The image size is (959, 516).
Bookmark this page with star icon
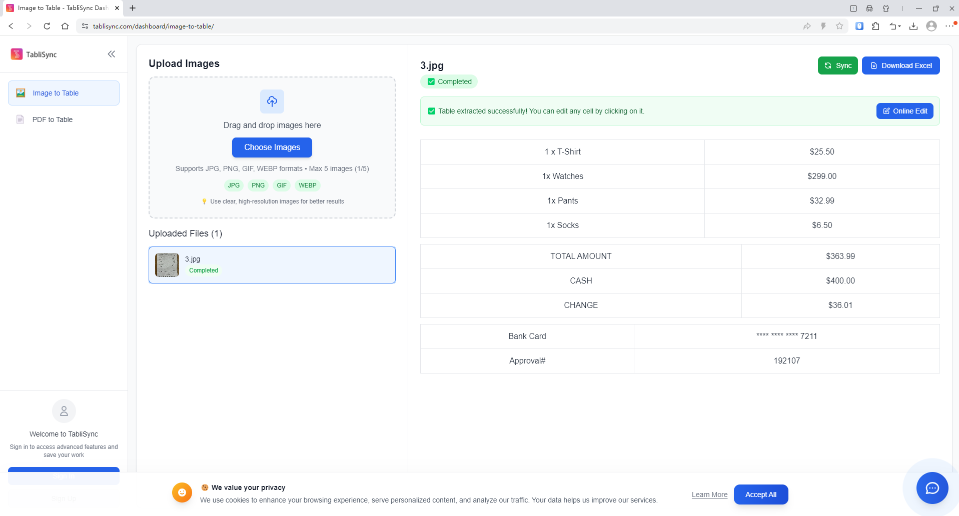click(839, 26)
